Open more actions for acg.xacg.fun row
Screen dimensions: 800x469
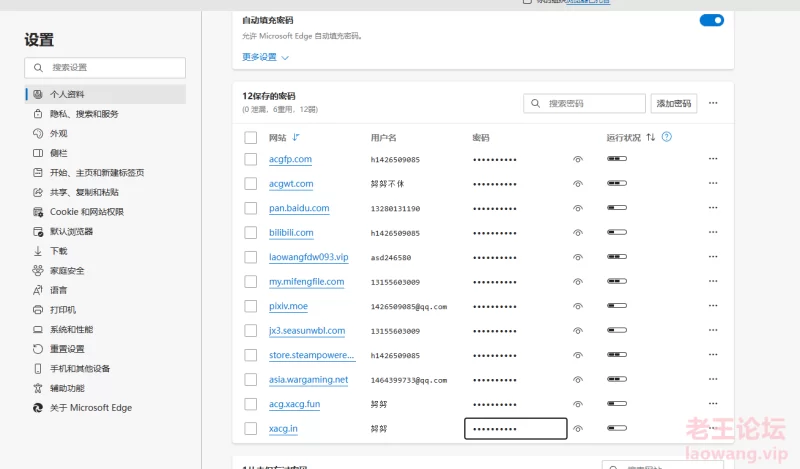(x=713, y=404)
